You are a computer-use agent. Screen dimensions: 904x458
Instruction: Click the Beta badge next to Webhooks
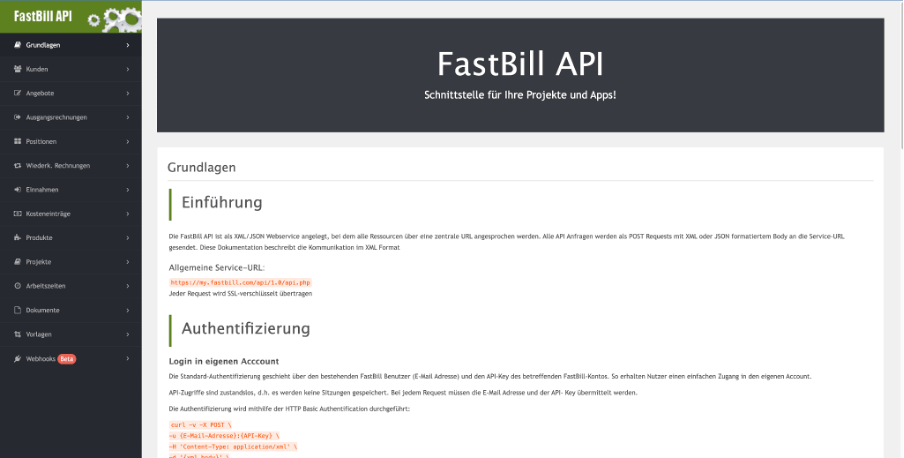[67, 359]
